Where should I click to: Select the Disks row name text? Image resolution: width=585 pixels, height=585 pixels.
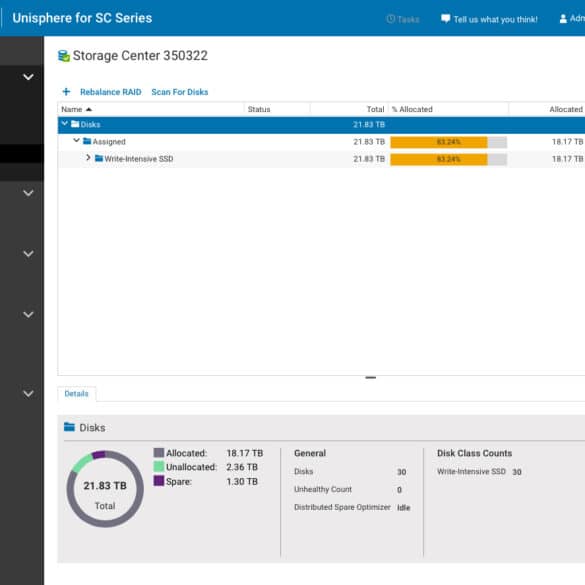click(x=91, y=125)
